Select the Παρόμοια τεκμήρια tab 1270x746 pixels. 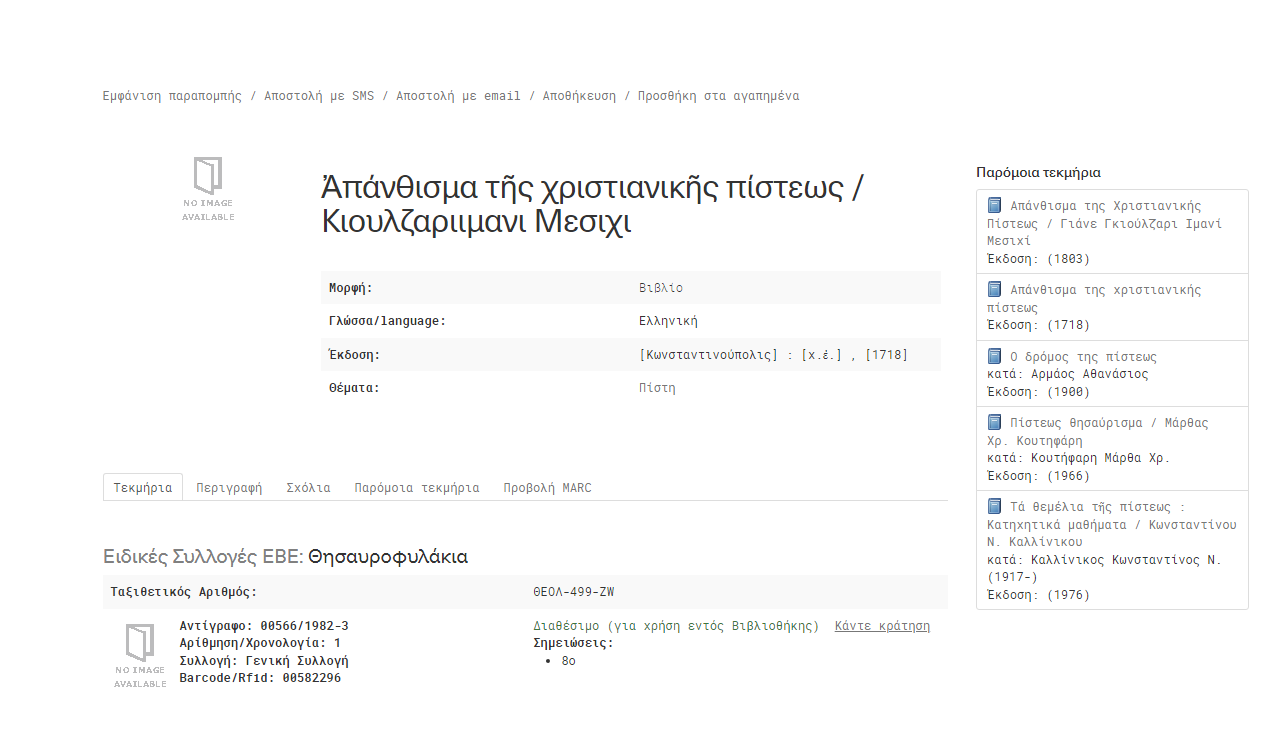[416, 488]
